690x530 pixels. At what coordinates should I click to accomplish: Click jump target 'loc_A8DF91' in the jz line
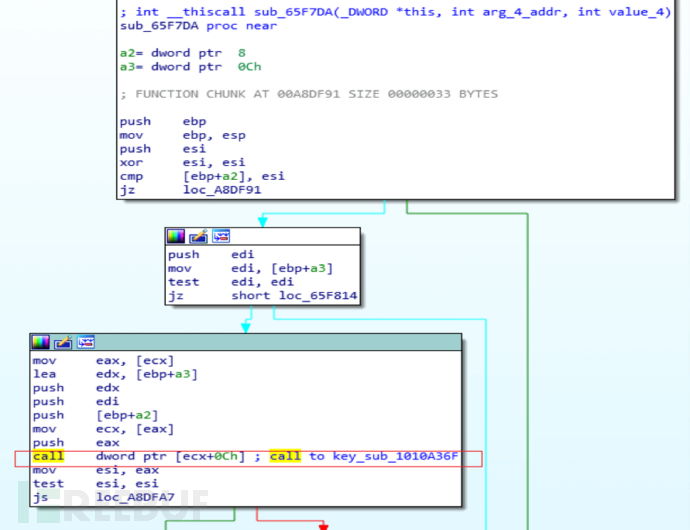[x=222, y=190]
